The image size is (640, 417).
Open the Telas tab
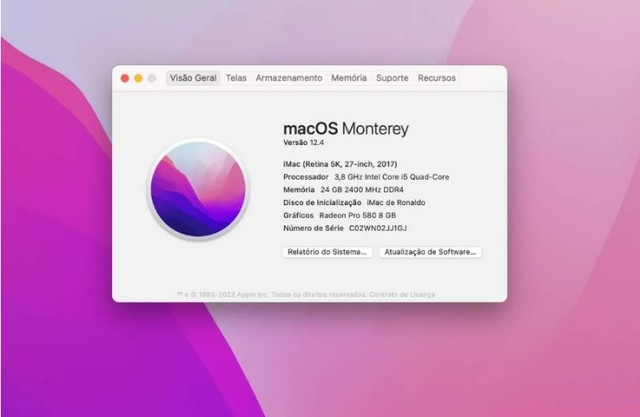click(x=236, y=78)
